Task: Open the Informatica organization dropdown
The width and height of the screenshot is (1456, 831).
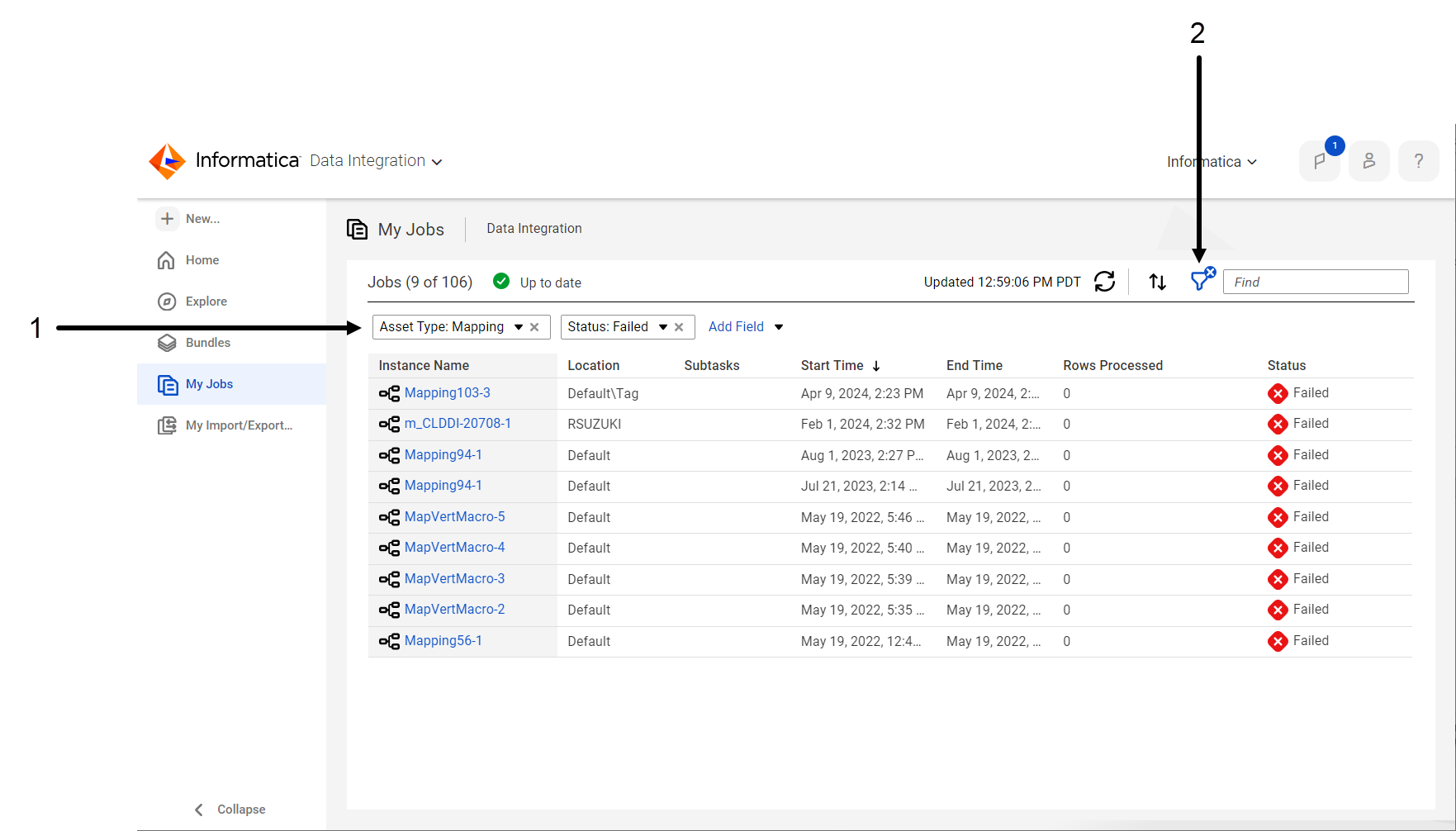Action: click(x=1212, y=162)
